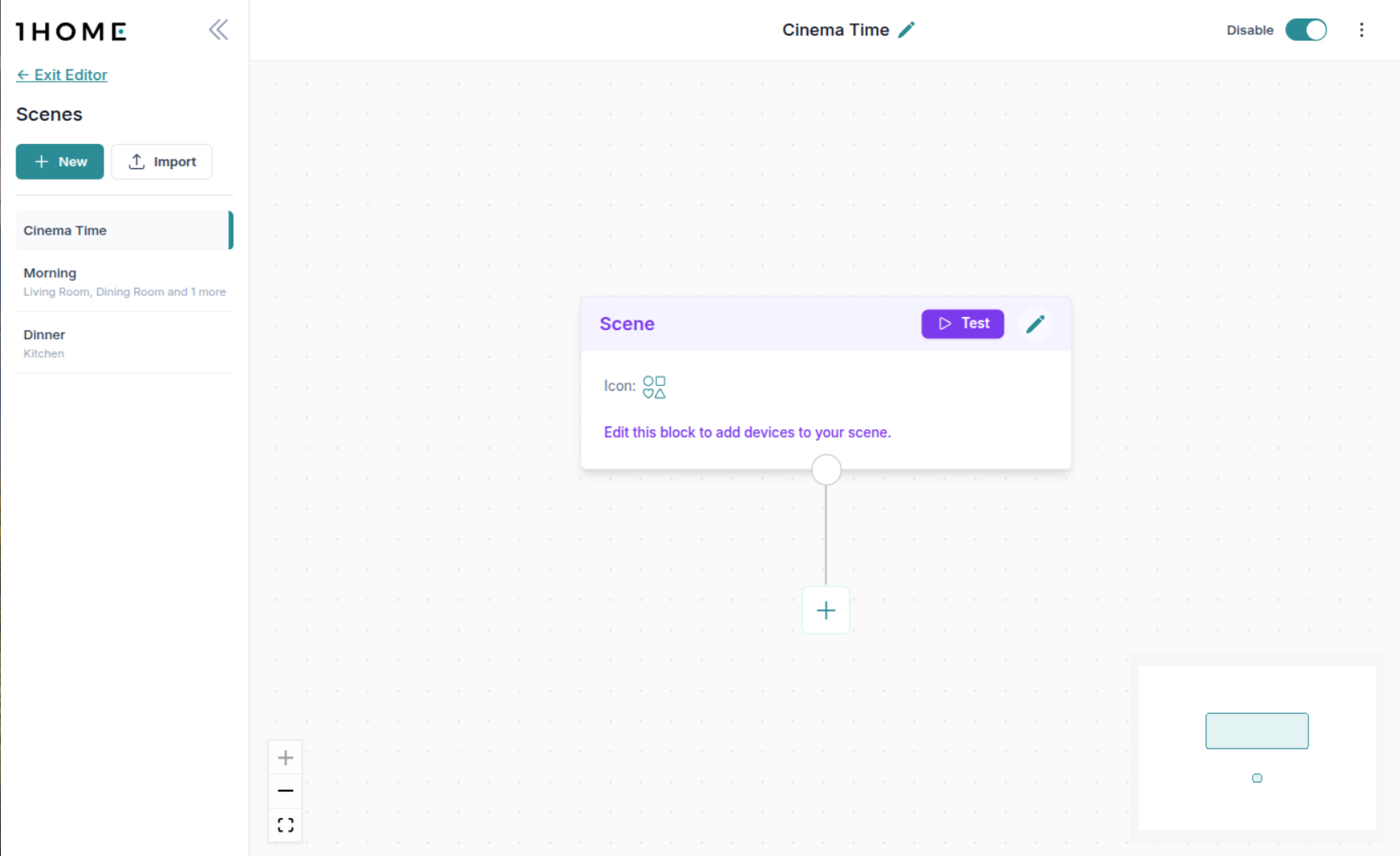Toggle the Disable switch off

[x=1305, y=30]
